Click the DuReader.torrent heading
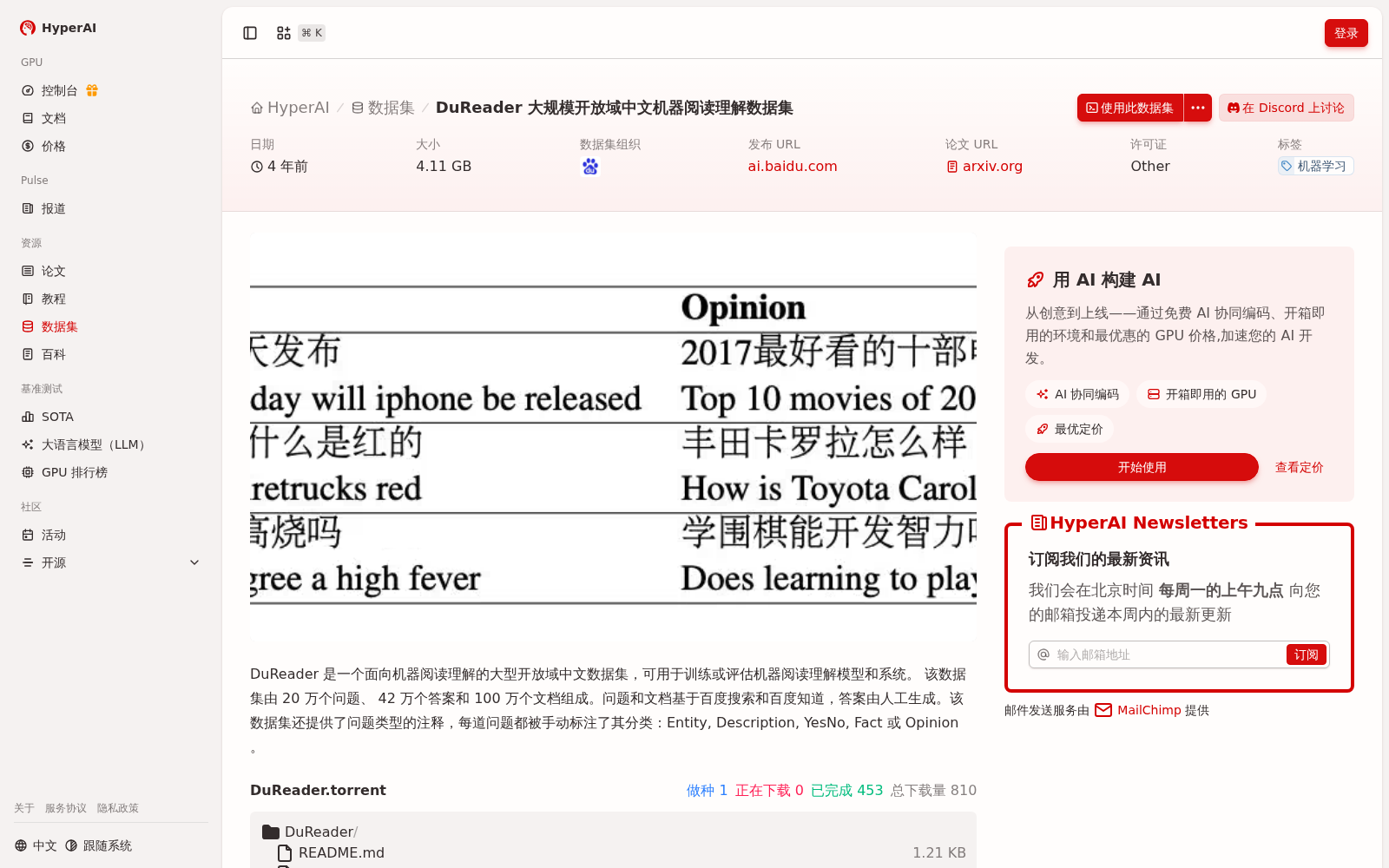The image size is (1389, 868). coord(318,790)
